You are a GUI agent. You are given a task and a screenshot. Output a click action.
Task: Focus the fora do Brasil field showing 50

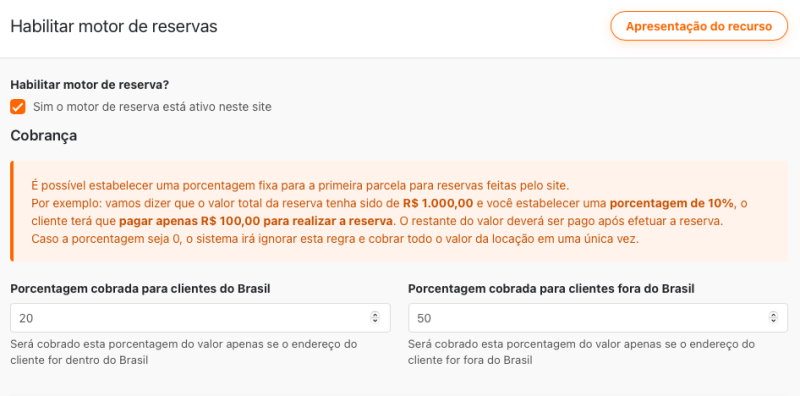pyautogui.click(x=598, y=318)
